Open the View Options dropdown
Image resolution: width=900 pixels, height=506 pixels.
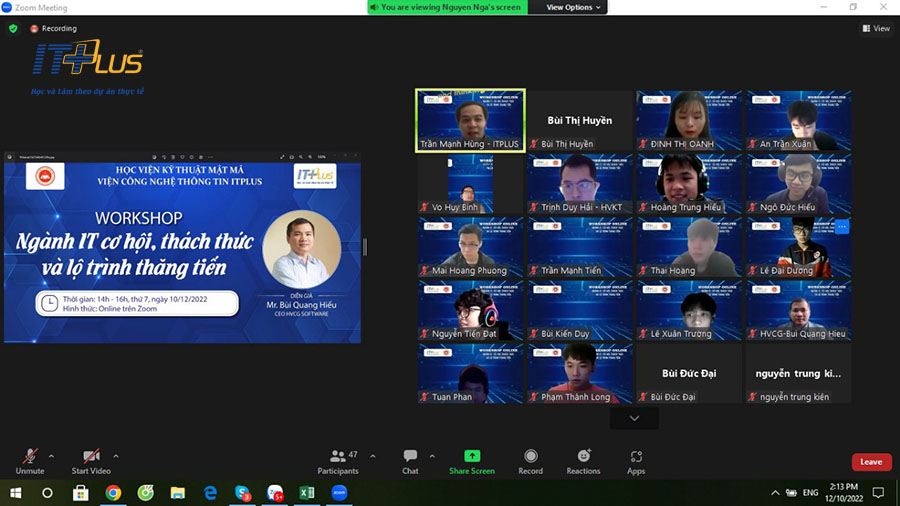575,7
